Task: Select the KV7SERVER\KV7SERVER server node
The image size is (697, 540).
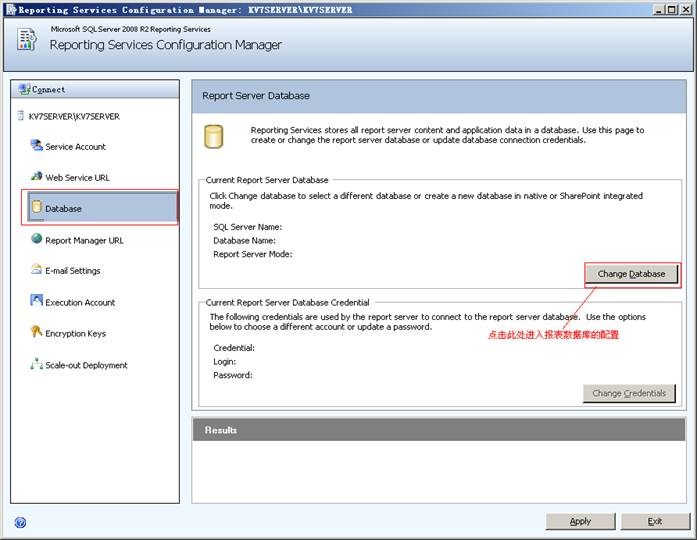Action: [68, 116]
